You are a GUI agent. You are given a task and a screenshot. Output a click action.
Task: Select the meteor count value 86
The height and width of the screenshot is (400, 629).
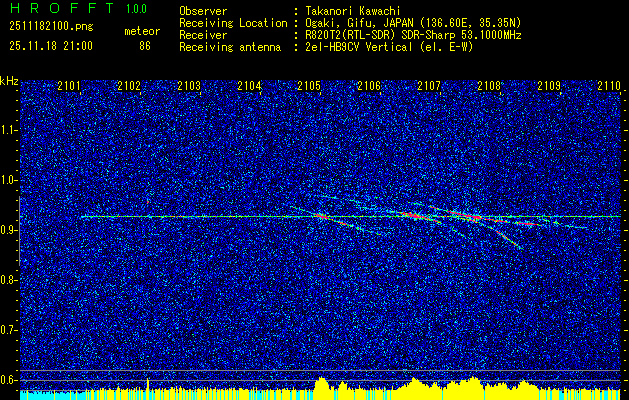[x=145, y=46]
